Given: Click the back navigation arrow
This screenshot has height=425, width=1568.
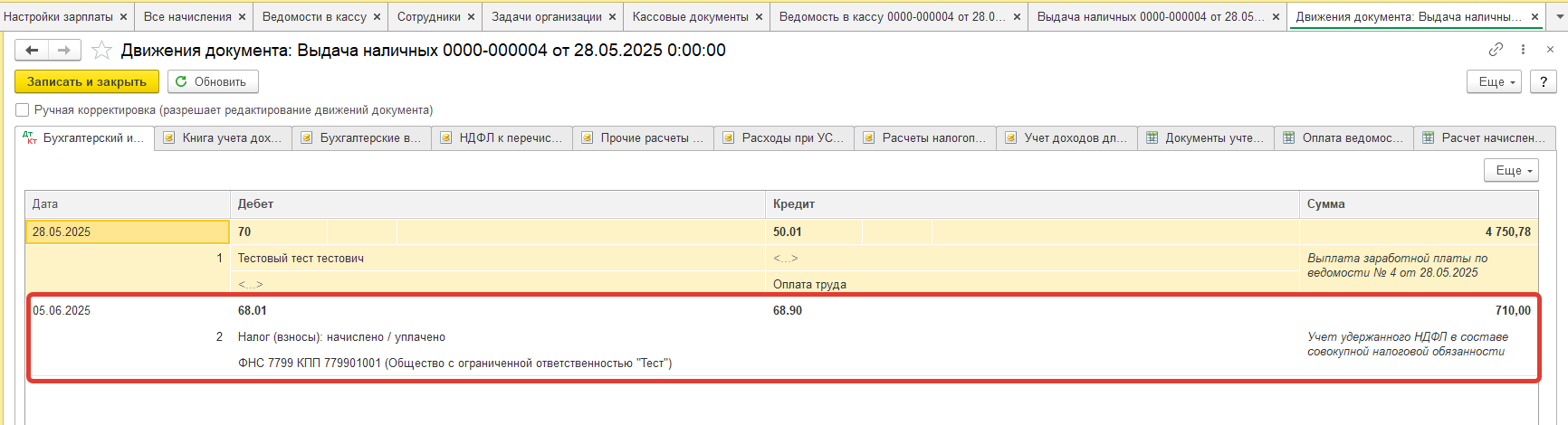Looking at the screenshot, I should [x=32, y=51].
